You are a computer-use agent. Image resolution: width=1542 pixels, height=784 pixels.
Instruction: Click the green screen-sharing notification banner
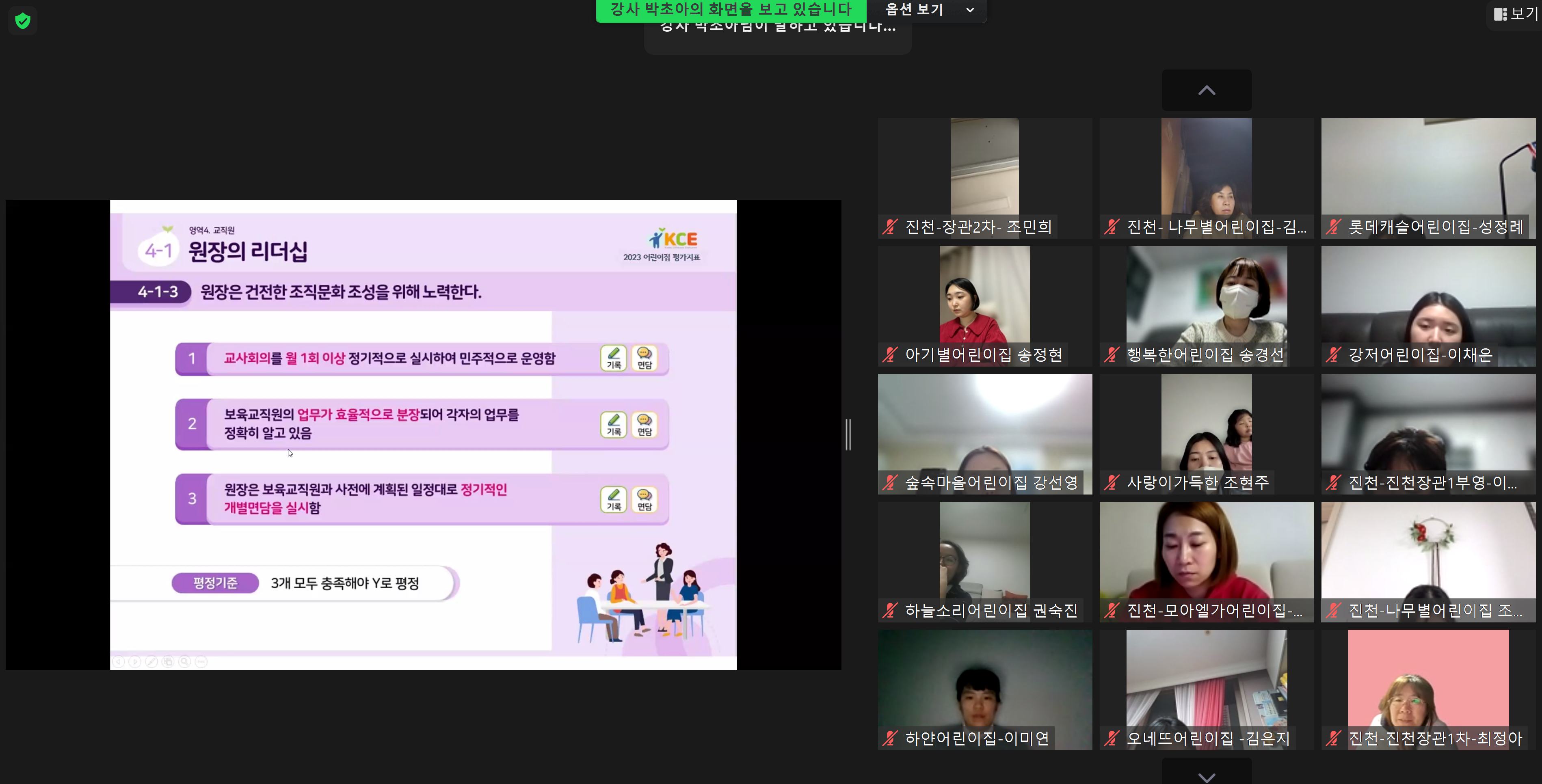pos(730,10)
